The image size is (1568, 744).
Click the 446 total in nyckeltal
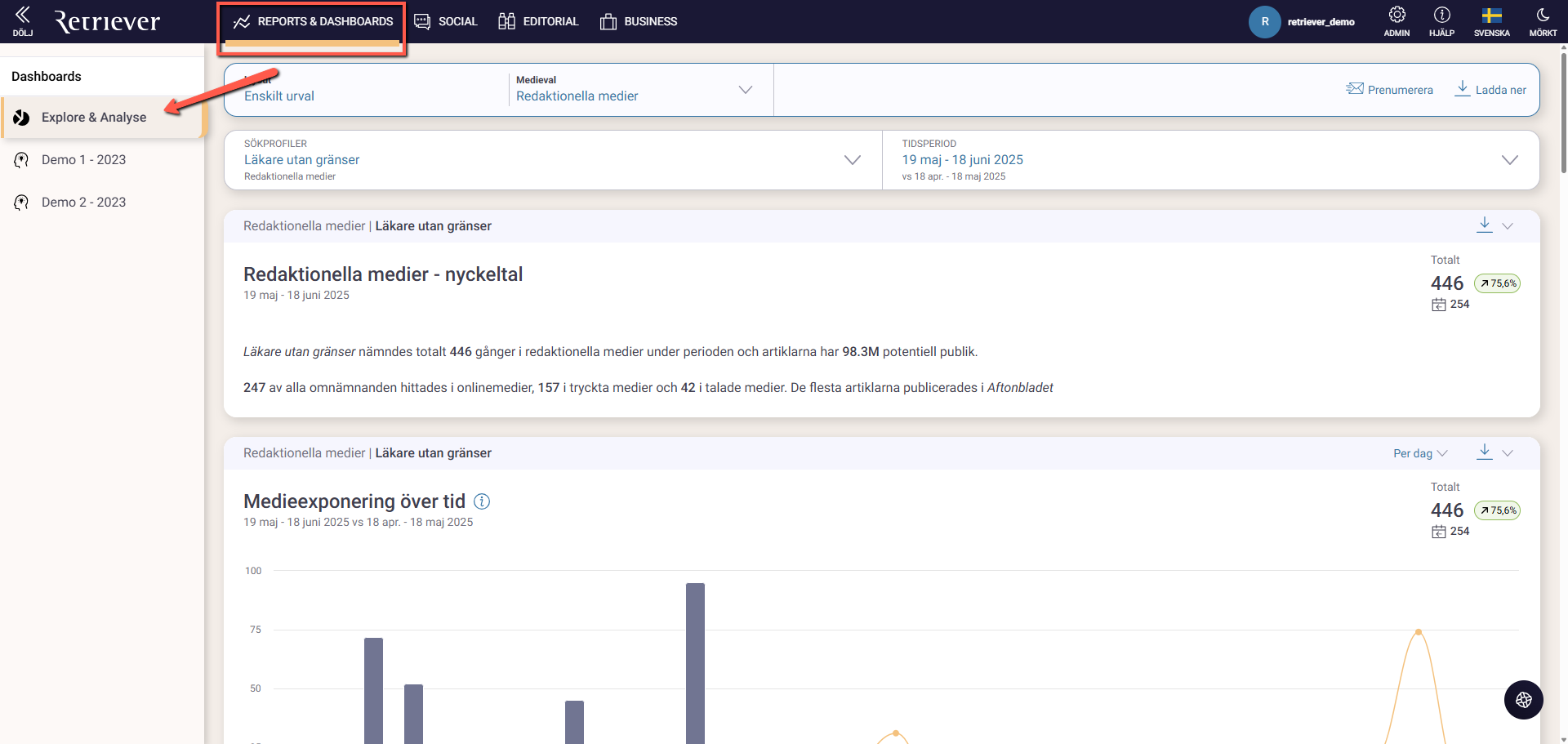1447,283
